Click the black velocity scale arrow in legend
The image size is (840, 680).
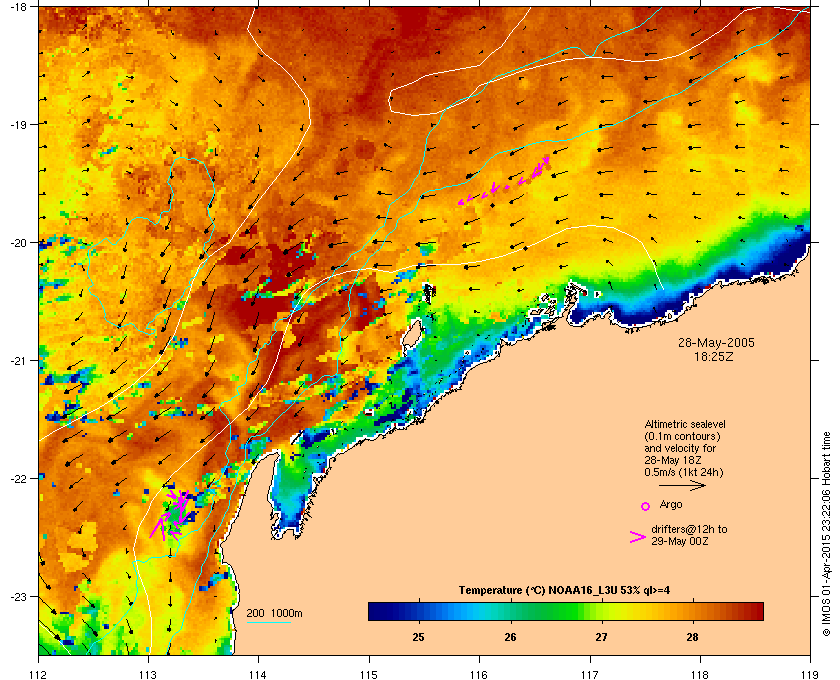point(682,486)
